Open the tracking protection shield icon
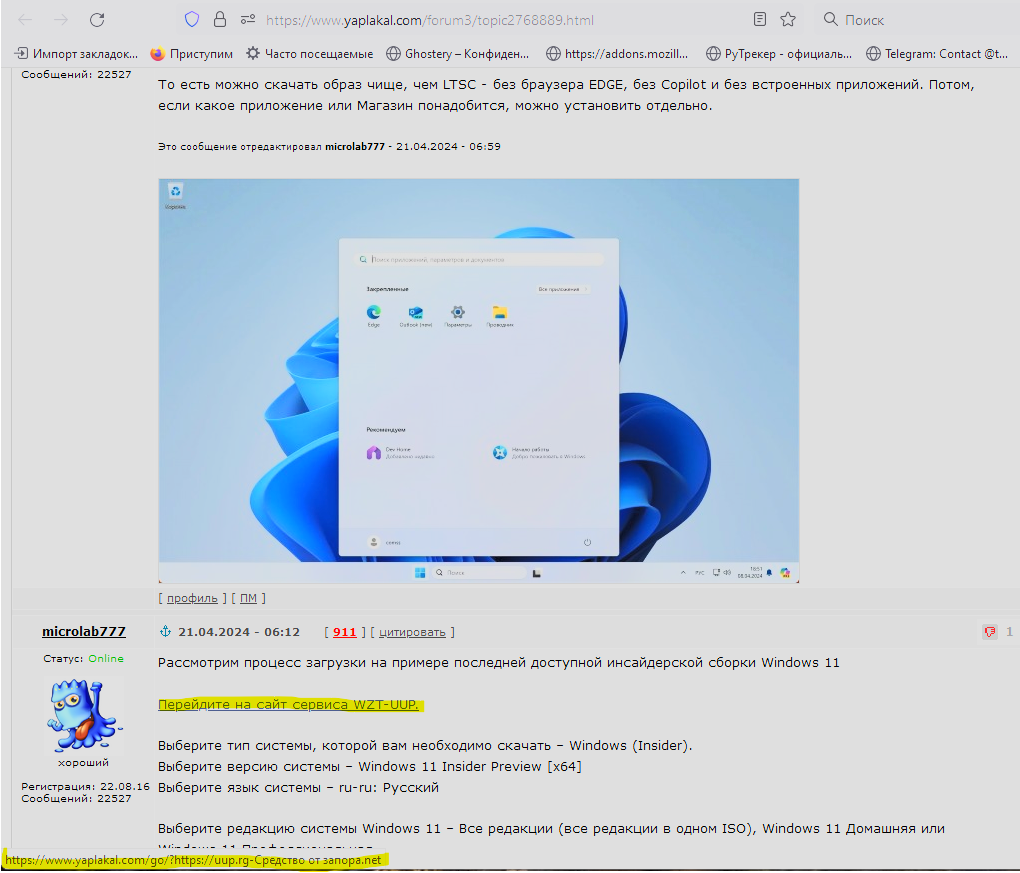 [192, 20]
